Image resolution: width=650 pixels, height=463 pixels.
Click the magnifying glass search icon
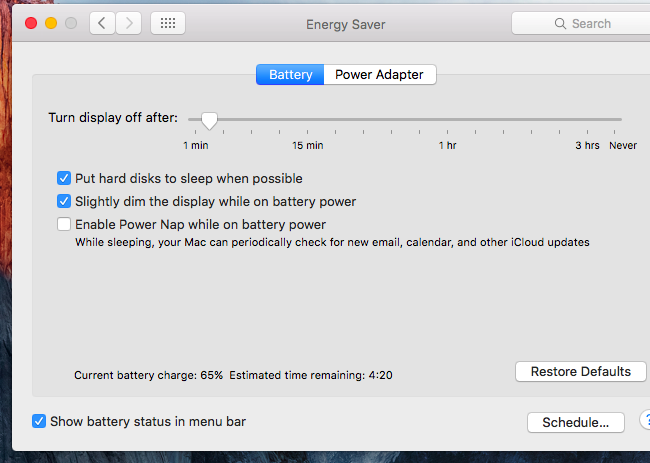560,24
